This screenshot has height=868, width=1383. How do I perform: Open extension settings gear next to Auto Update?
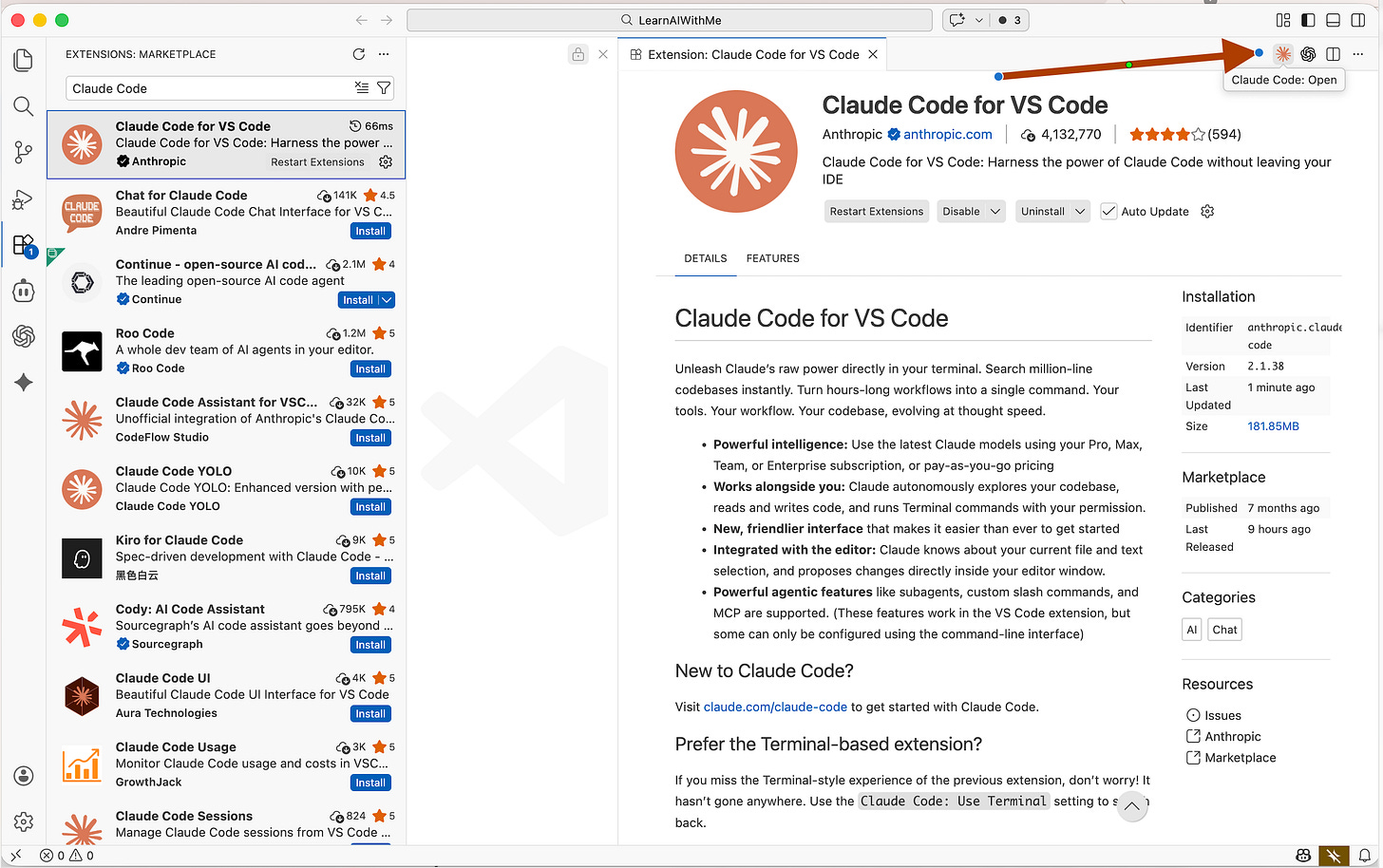(1207, 211)
